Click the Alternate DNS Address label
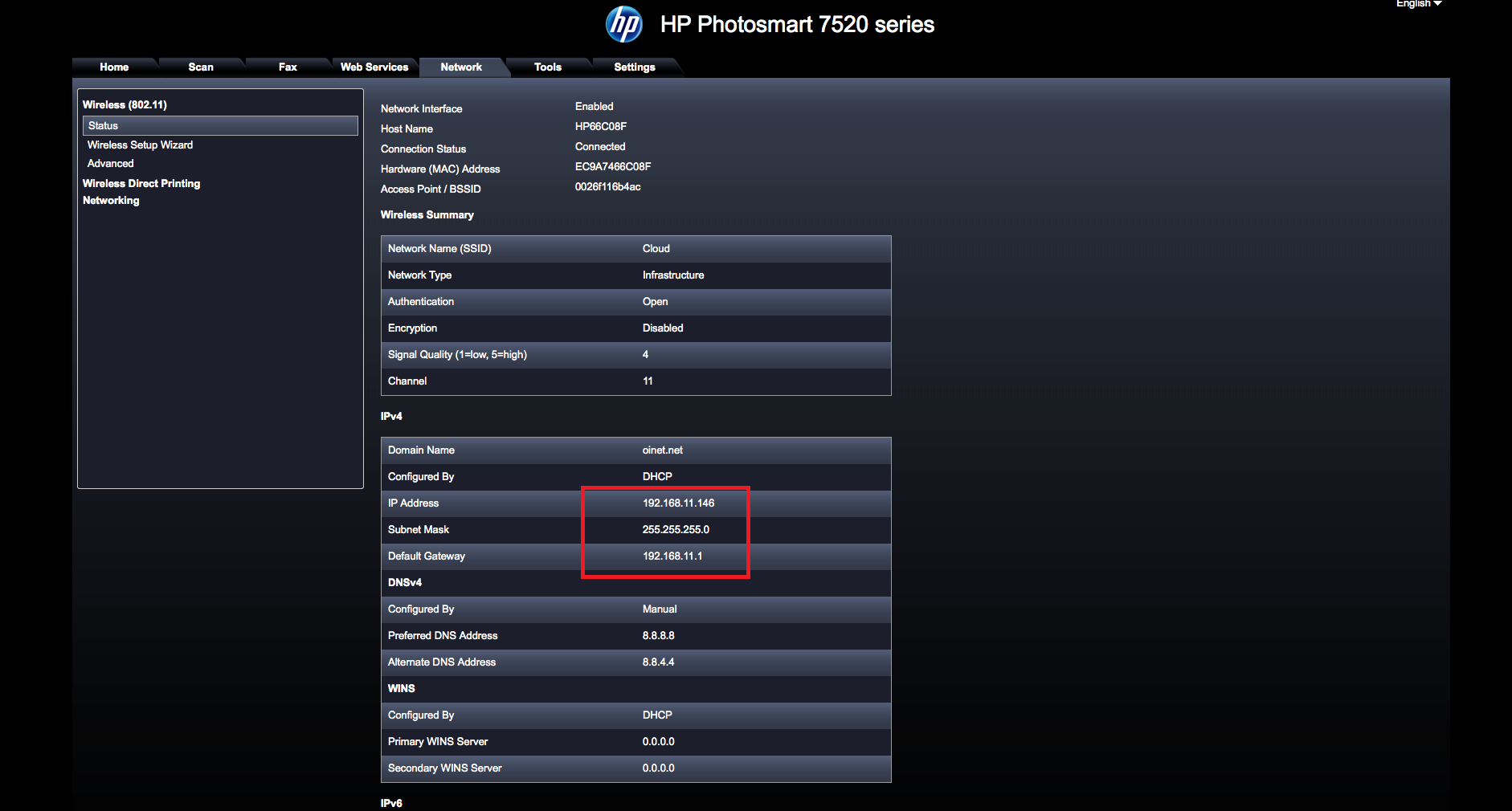Image resolution: width=1512 pixels, height=811 pixels. coord(442,662)
